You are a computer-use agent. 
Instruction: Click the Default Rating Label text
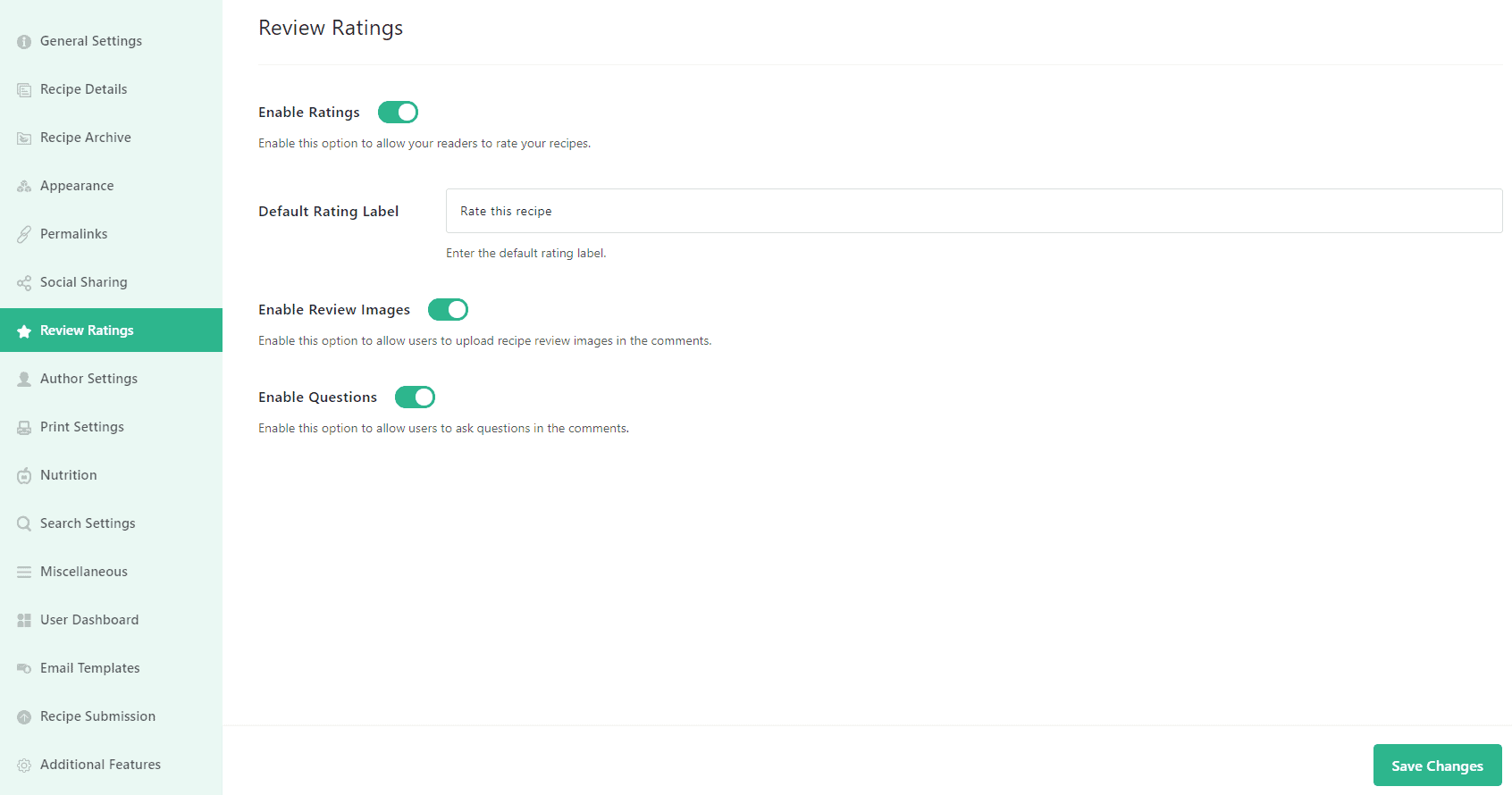tap(329, 212)
